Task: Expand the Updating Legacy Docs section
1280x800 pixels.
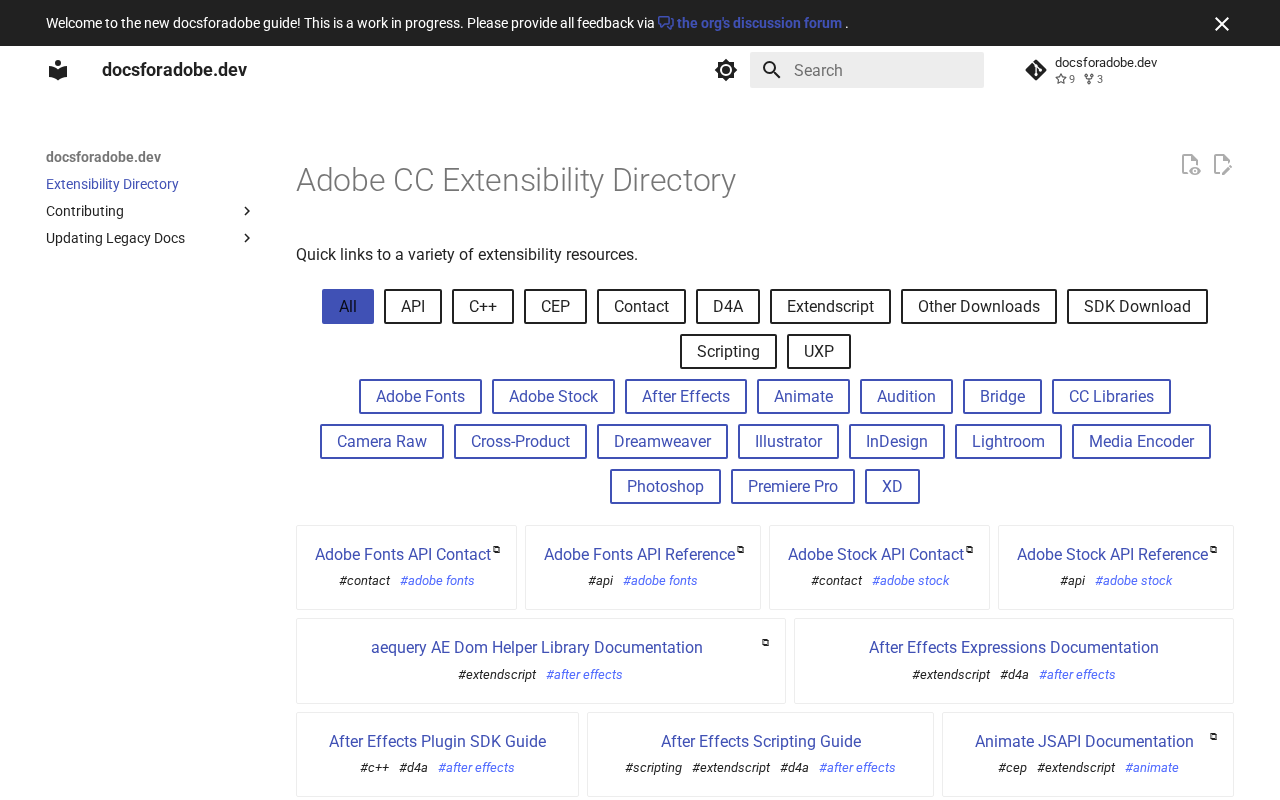Action: (x=247, y=238)
